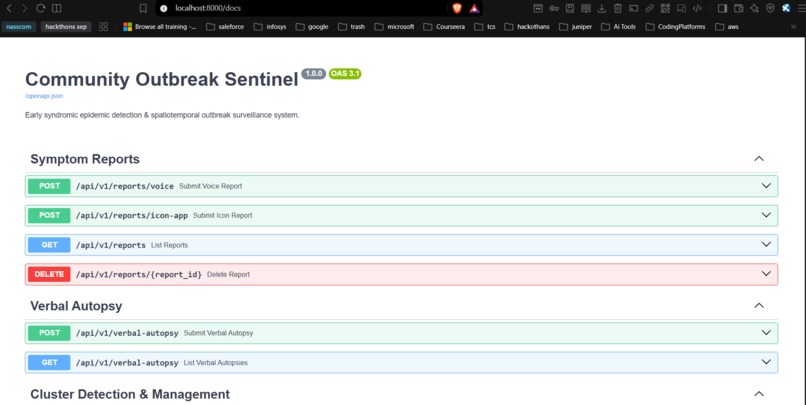Click the POST button for Submit Icon Report
Screen dimensions: 806x405
(x=49, y=215)
